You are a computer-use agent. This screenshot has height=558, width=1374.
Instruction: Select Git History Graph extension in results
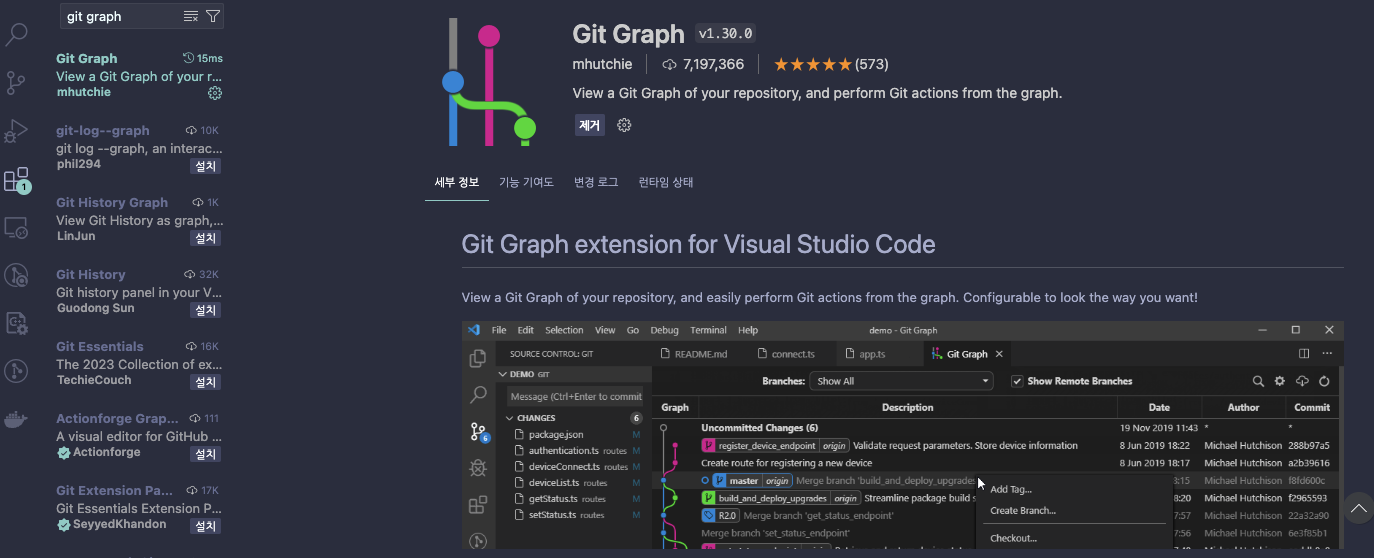[139, 219]
